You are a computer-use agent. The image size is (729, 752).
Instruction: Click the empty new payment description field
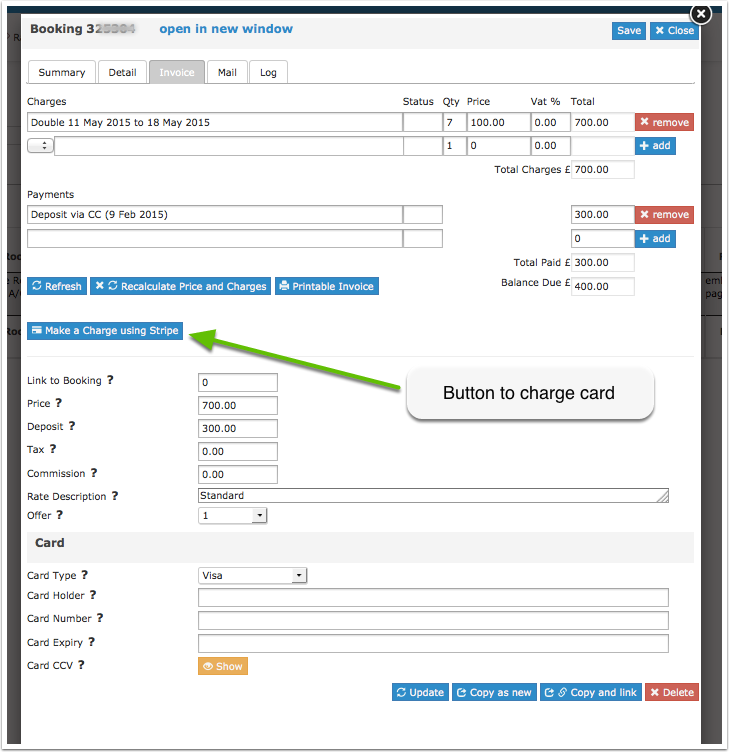(x=215, y=238)
